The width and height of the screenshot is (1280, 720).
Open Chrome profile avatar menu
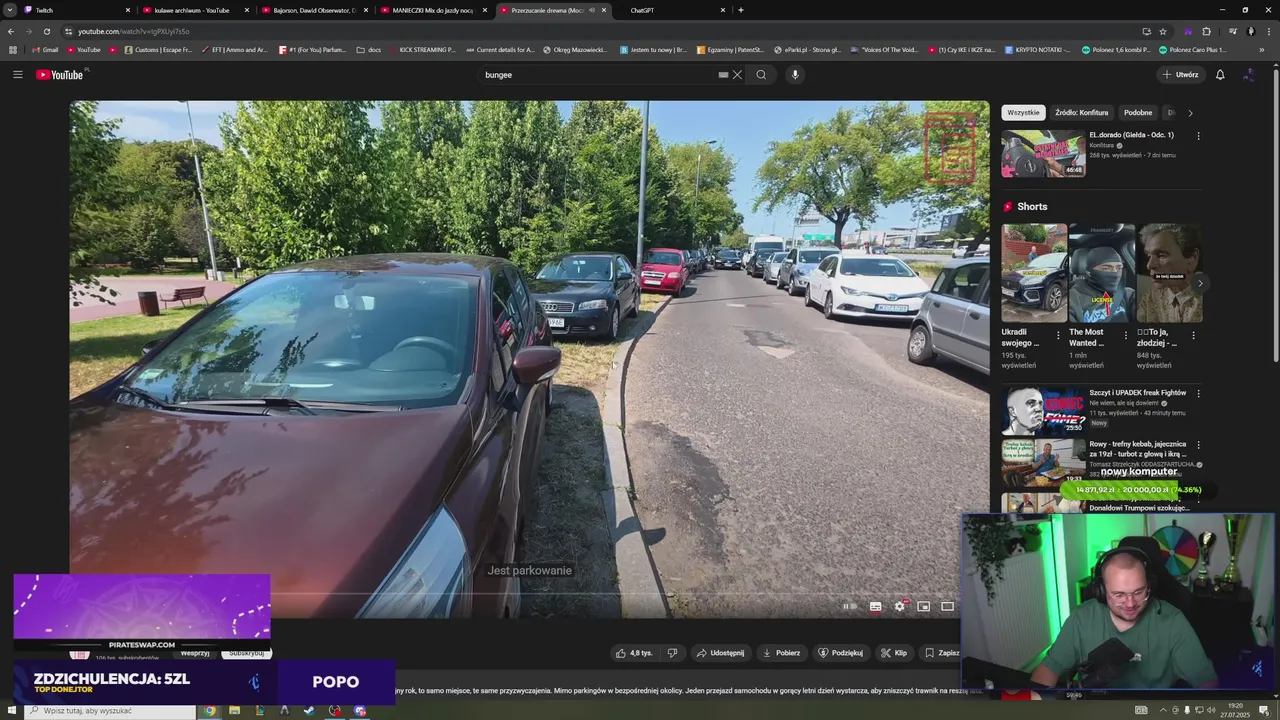[1250, 31]
